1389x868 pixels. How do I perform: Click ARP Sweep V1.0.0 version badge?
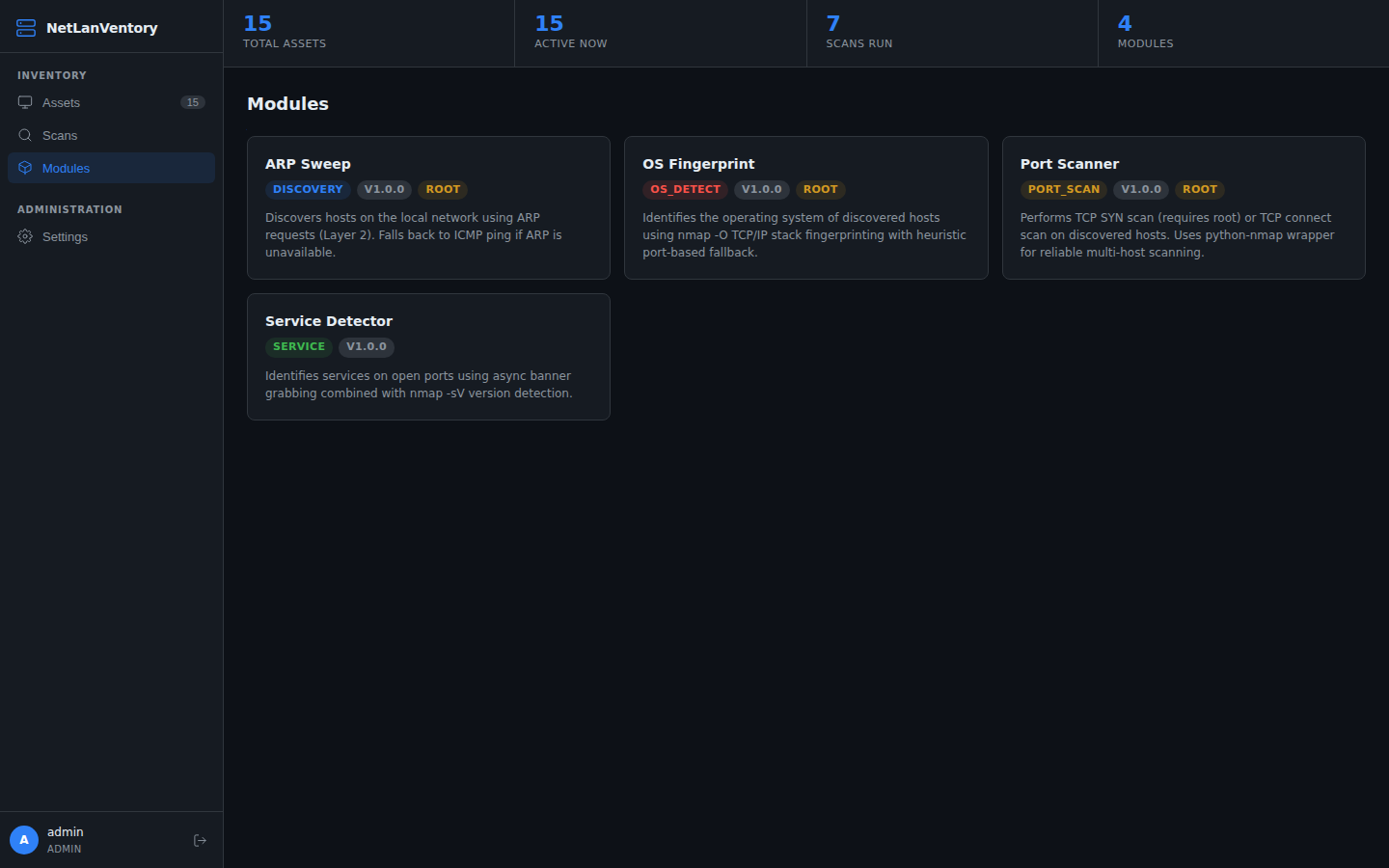(384, 190)
